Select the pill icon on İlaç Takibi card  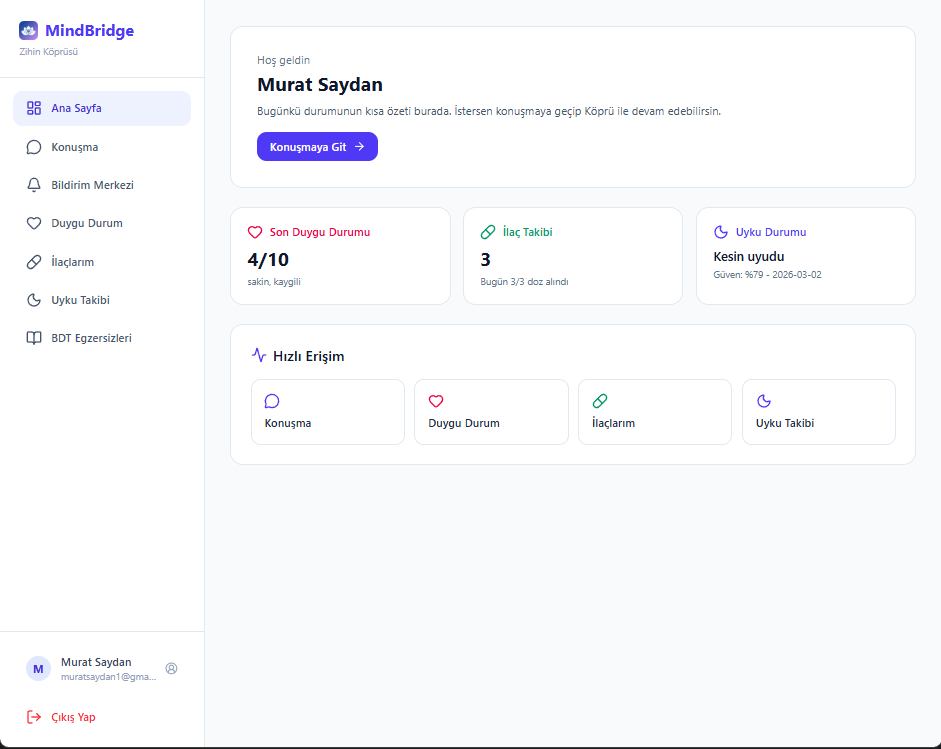pos(488,230)
